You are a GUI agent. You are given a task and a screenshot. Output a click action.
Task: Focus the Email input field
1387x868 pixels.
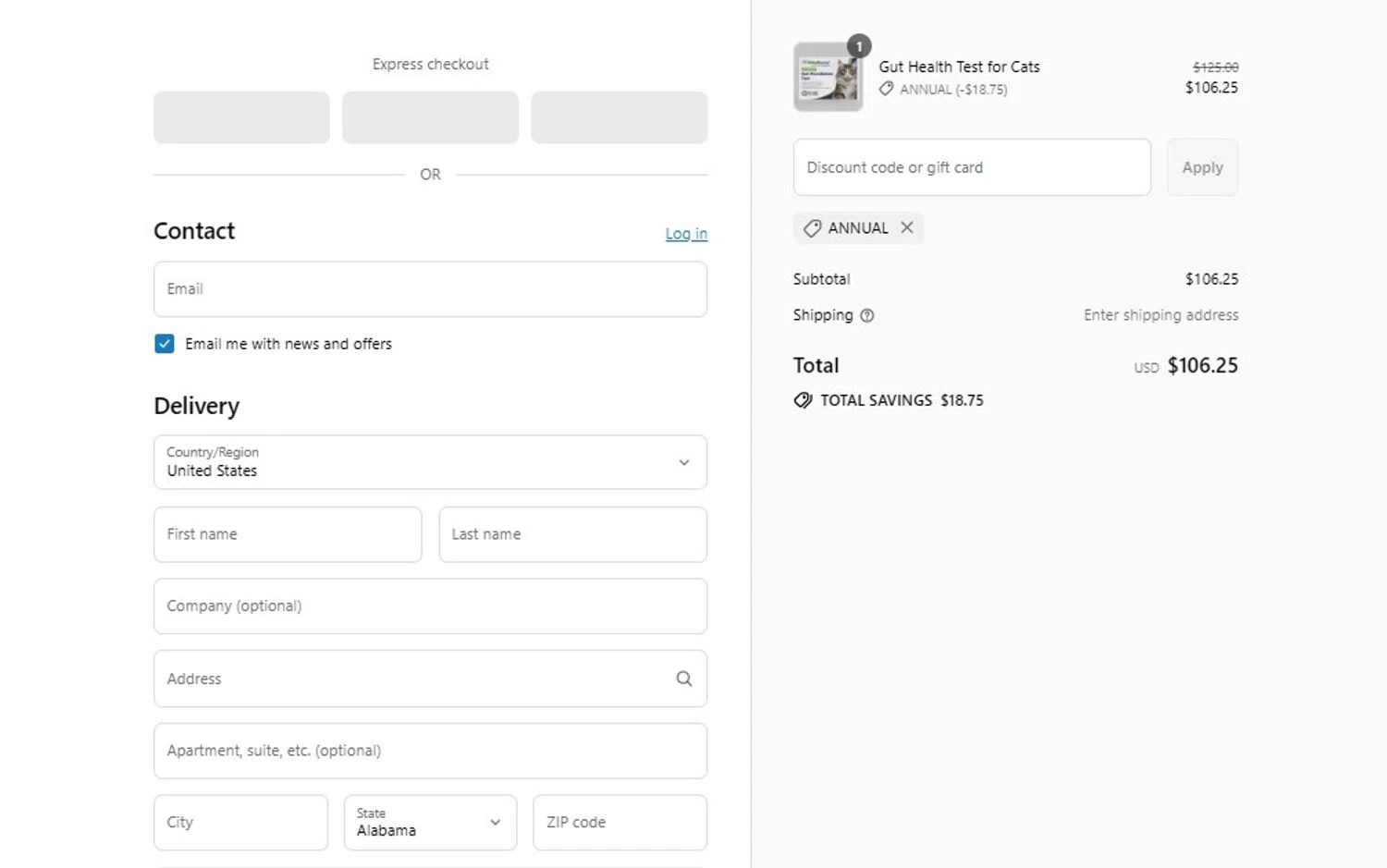point(430,289)
